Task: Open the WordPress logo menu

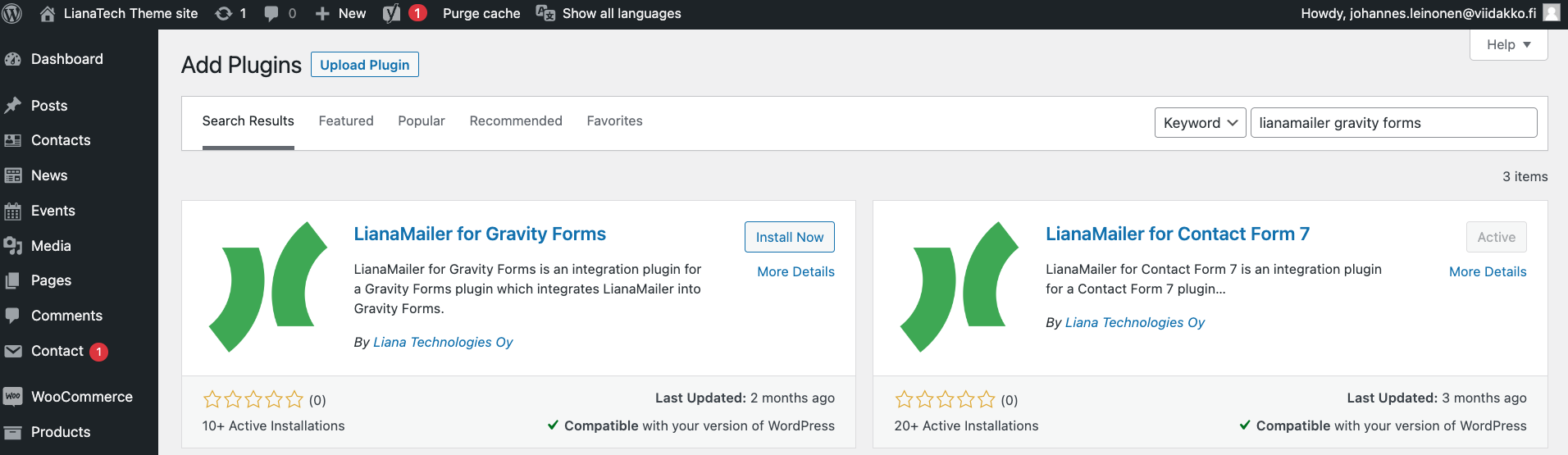Action: (12, 13)
